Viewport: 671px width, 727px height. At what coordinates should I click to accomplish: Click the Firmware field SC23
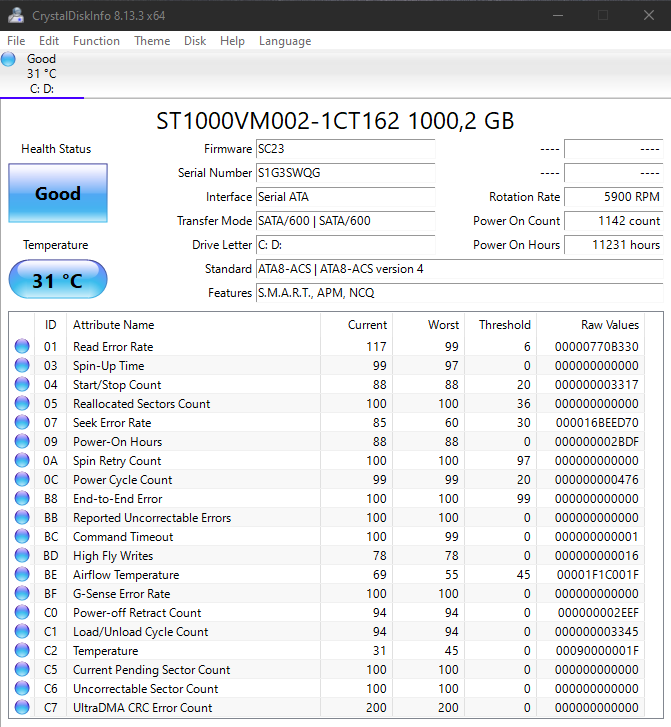click(x=345, y=149)
